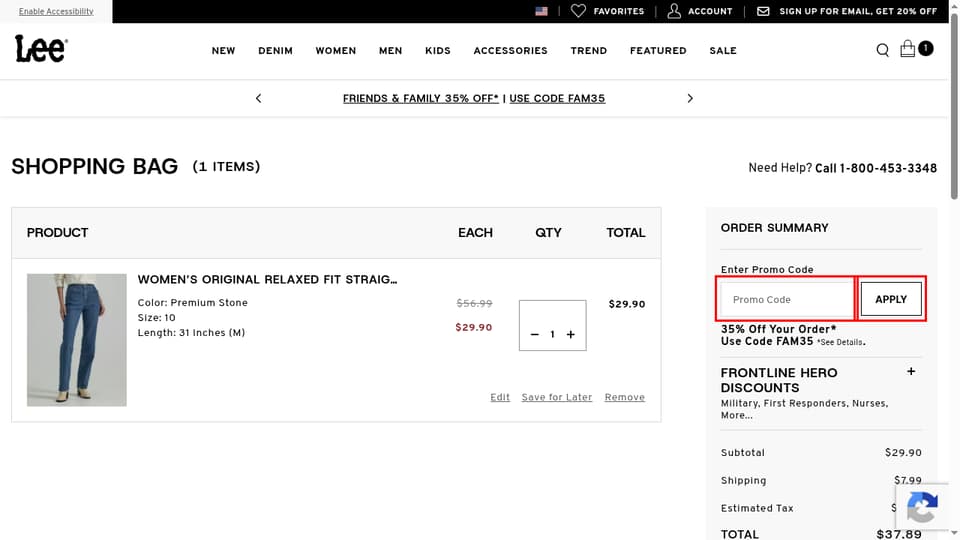Screen dimensions: 960x540
Task: Open the FEATURED menu
Action: 658,51
